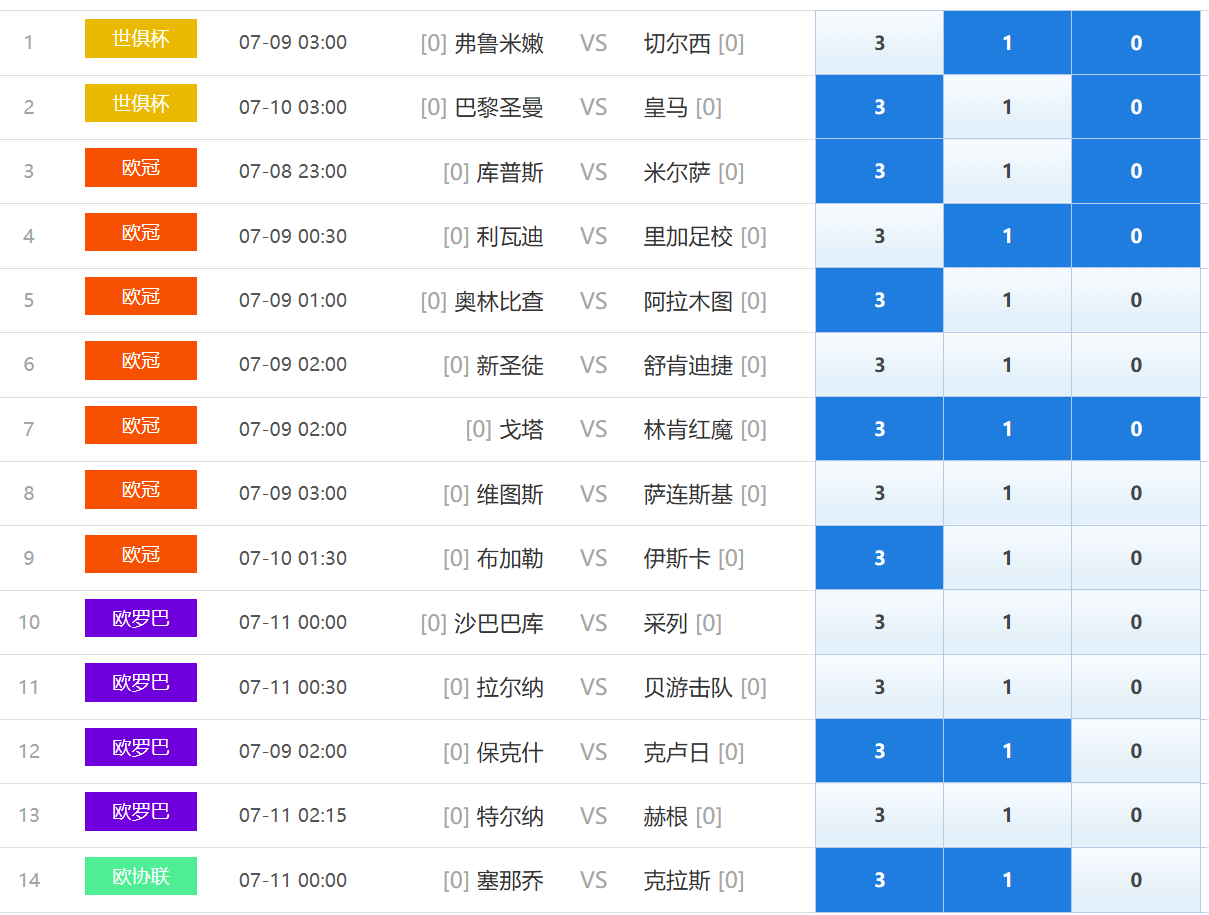Open home team 奥林比查
The width and height of the screenshot is (1209, 915).
tap(499, 300)
